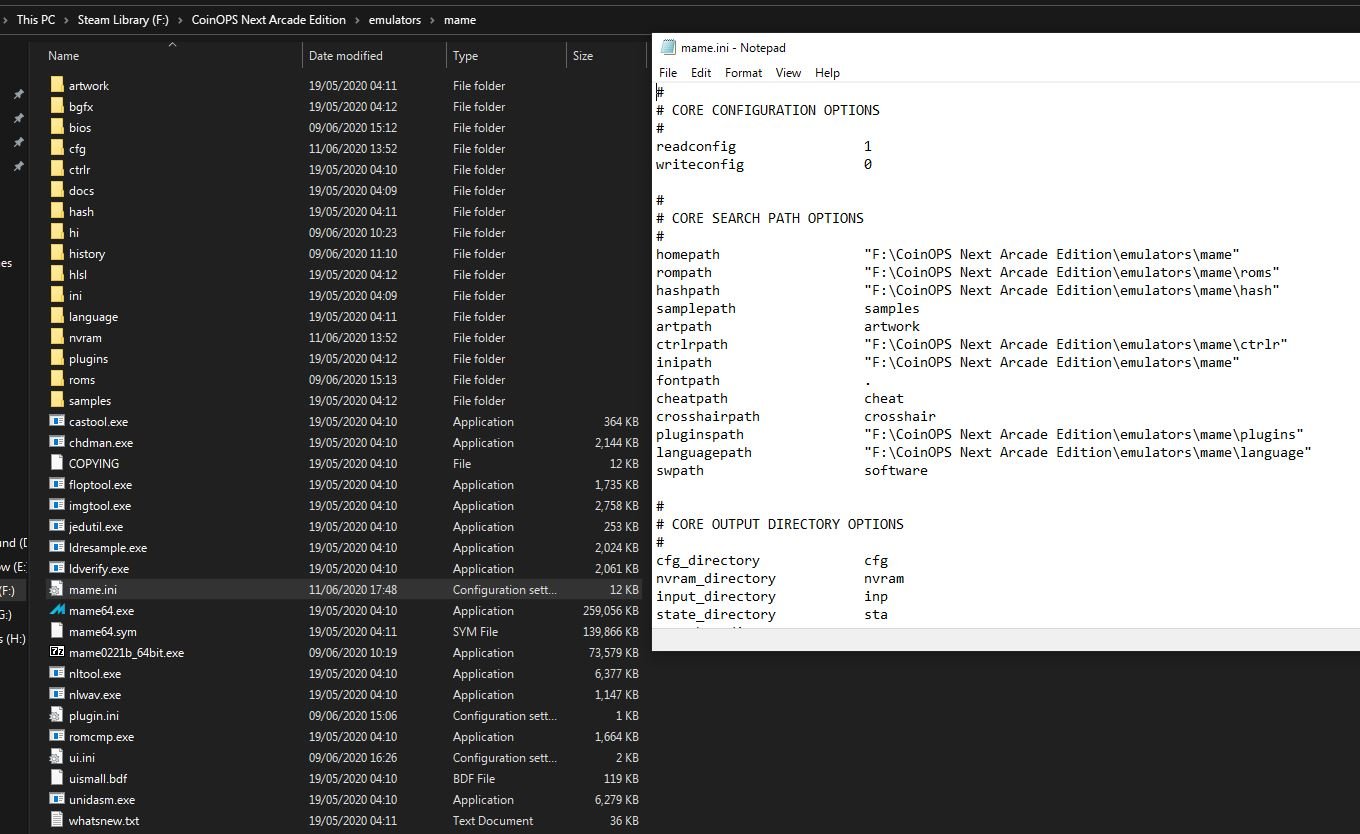This screenshot has height=834, width=1360.
Task: Select the roms folder icon
Action: click(57, 379)
